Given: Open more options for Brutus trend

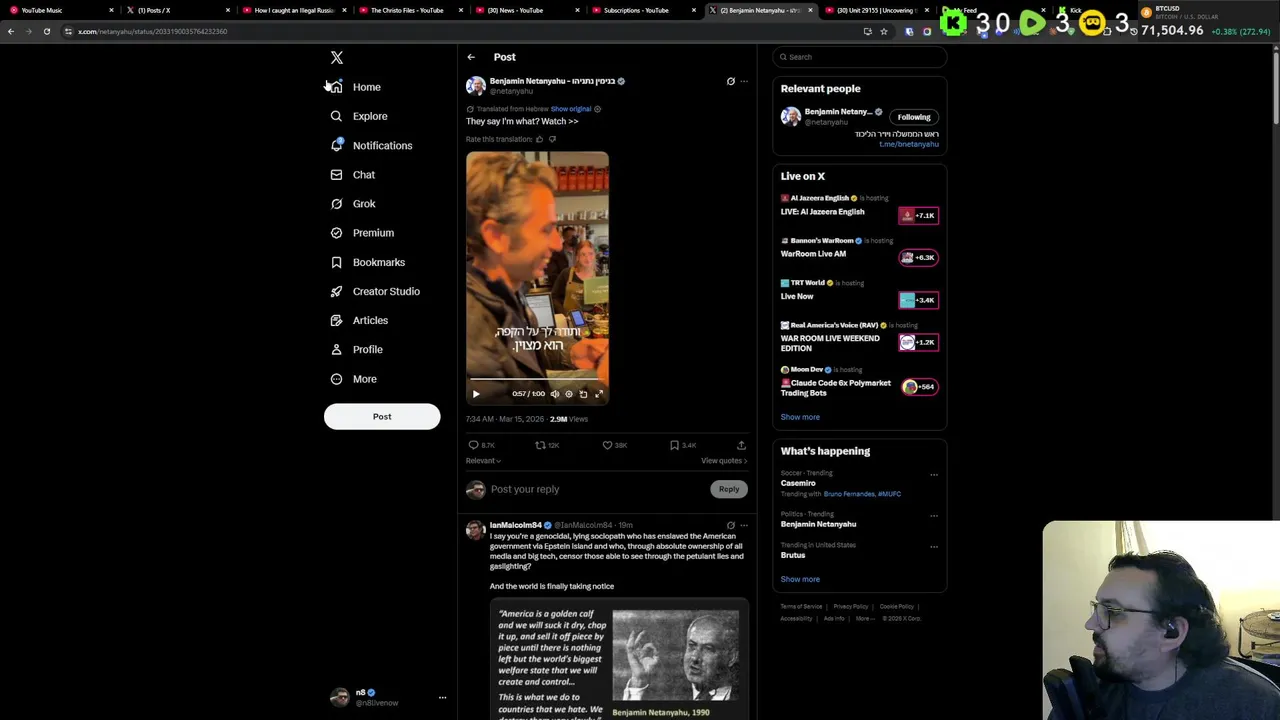Looking at the screenshot, I should click(x=934, y=547).
